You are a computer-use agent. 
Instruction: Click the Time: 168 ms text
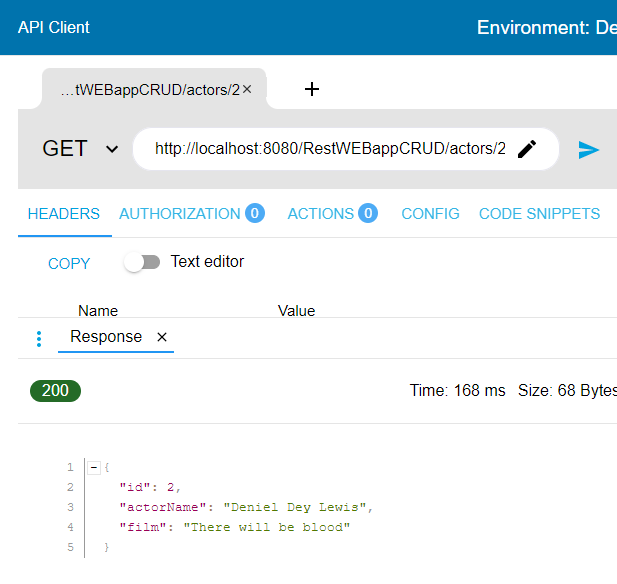coord(457,390)
